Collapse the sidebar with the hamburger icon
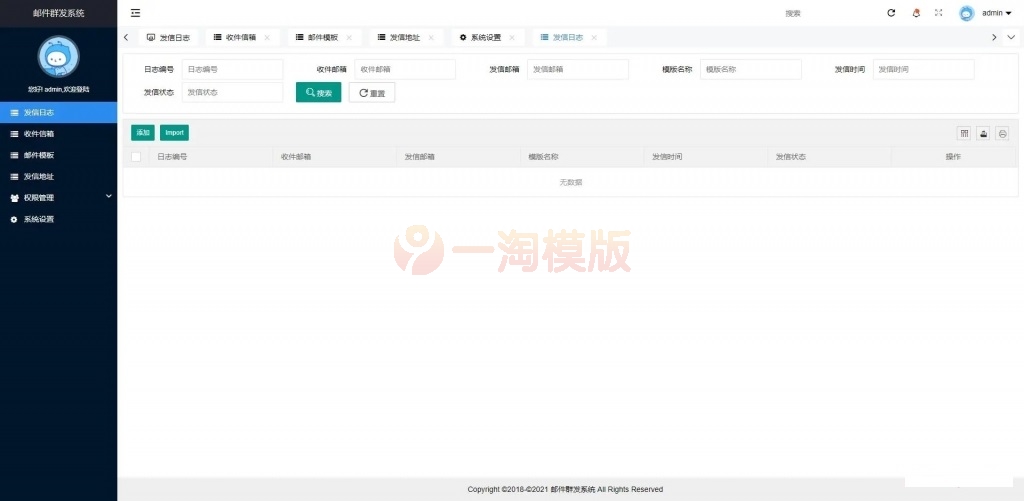The width and height of the screenshot is (1024, 501). [135, 13]
